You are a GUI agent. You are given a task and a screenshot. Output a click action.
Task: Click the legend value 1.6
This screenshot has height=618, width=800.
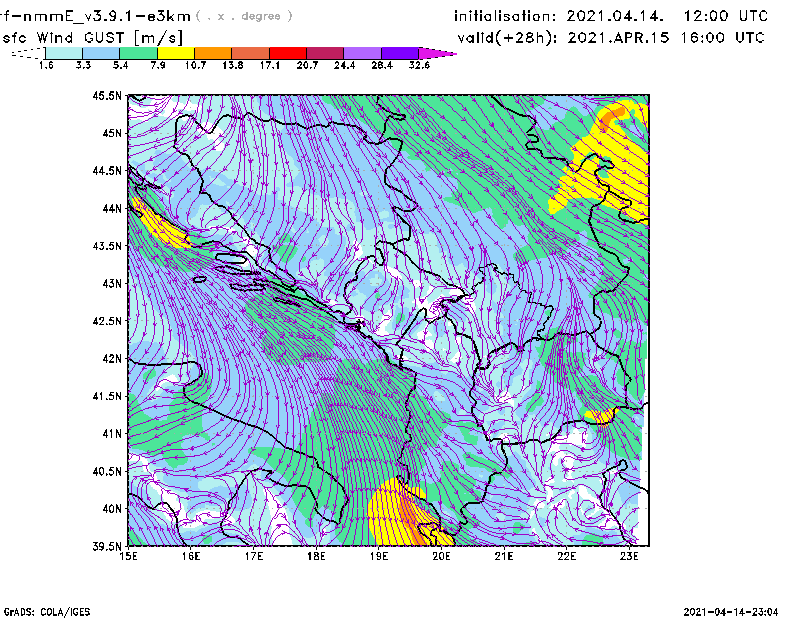(x=46, y=65)
